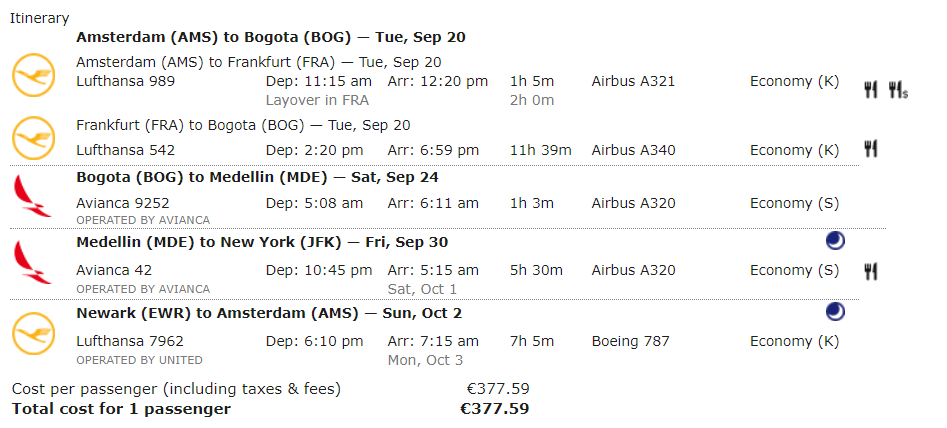Click the meal icon for Avianca 42

point(870,272)
